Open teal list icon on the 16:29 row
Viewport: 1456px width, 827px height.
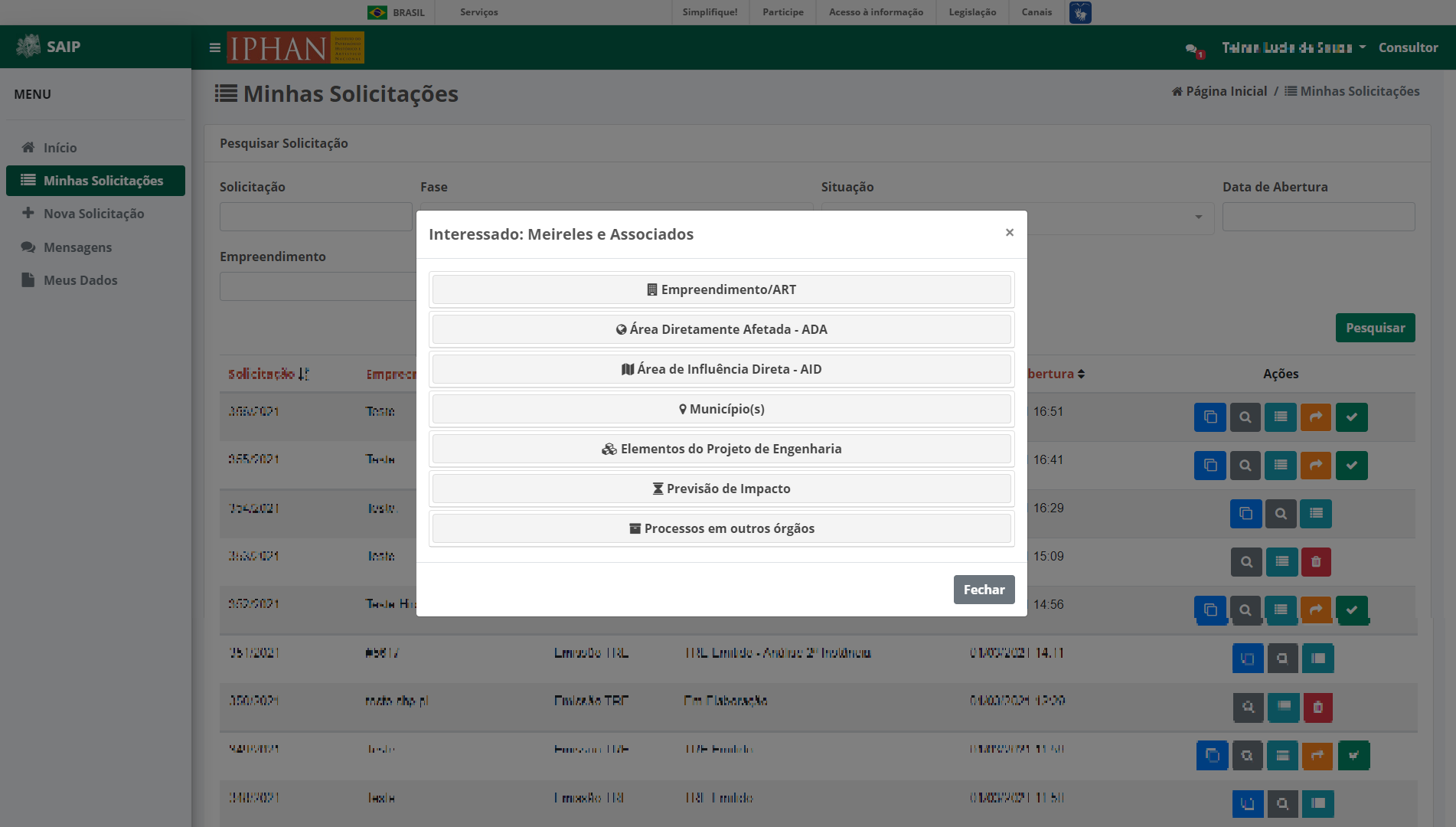pos(1316,514)
